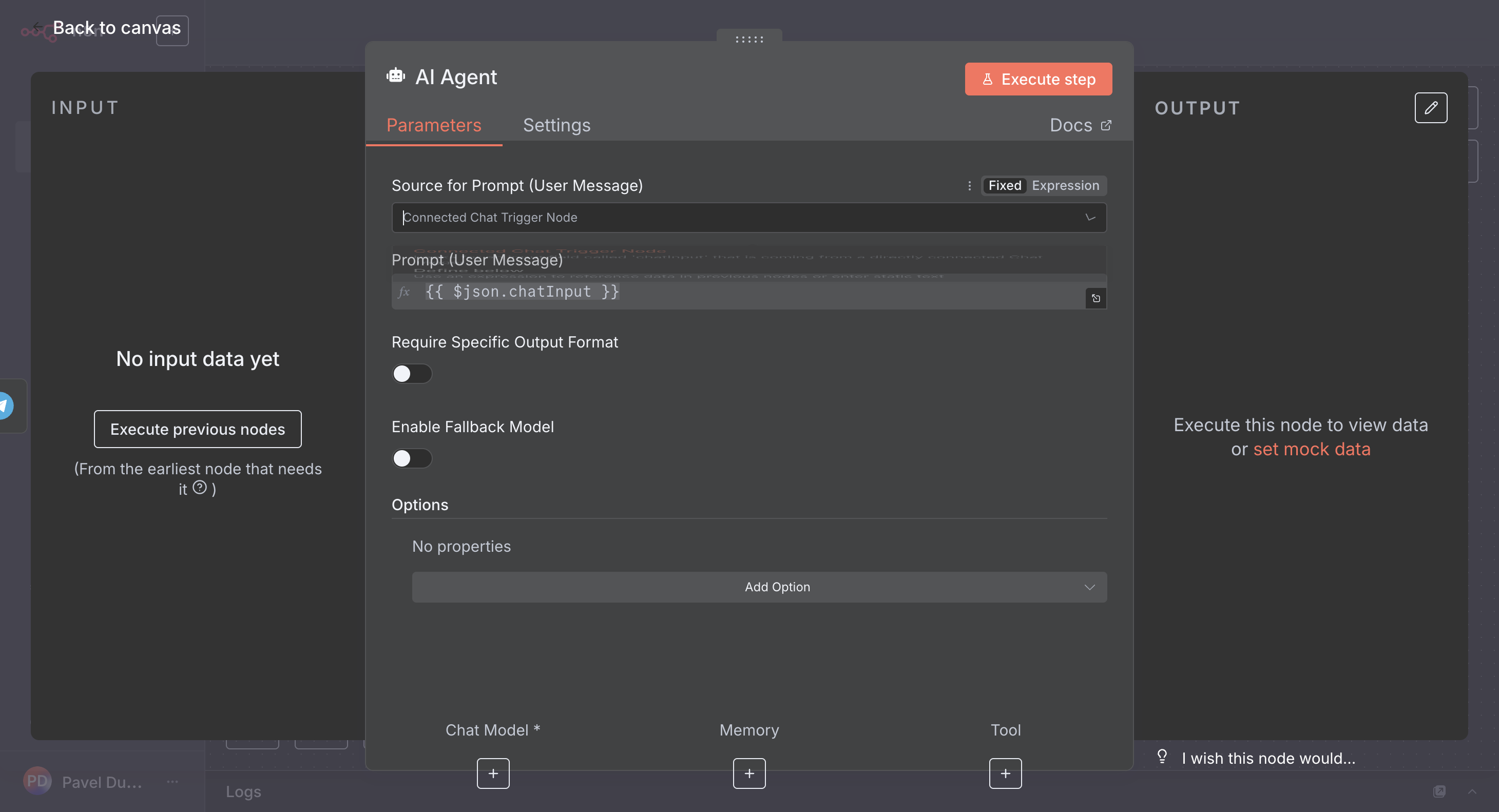Image resolution: width=1499 pixels, height=812 pixels.
Task: Open parameter options three-dot menu
Action: 969,186
